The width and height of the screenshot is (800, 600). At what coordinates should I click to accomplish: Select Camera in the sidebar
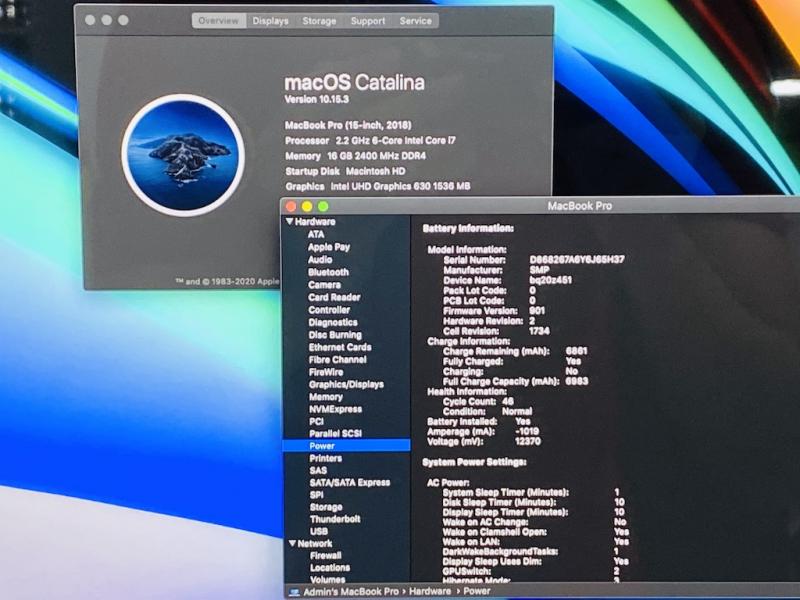(x=324, y=285)
